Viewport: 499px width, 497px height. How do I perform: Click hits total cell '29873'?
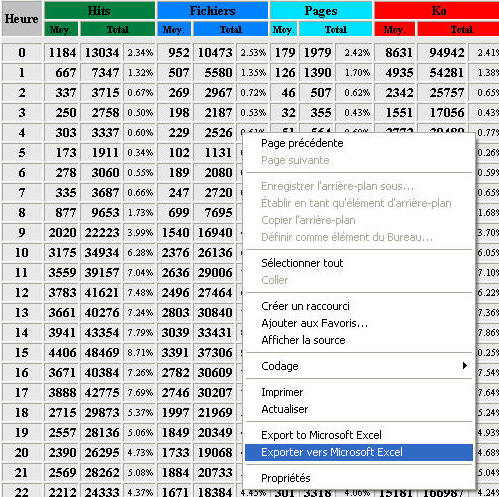click(101, 413)
